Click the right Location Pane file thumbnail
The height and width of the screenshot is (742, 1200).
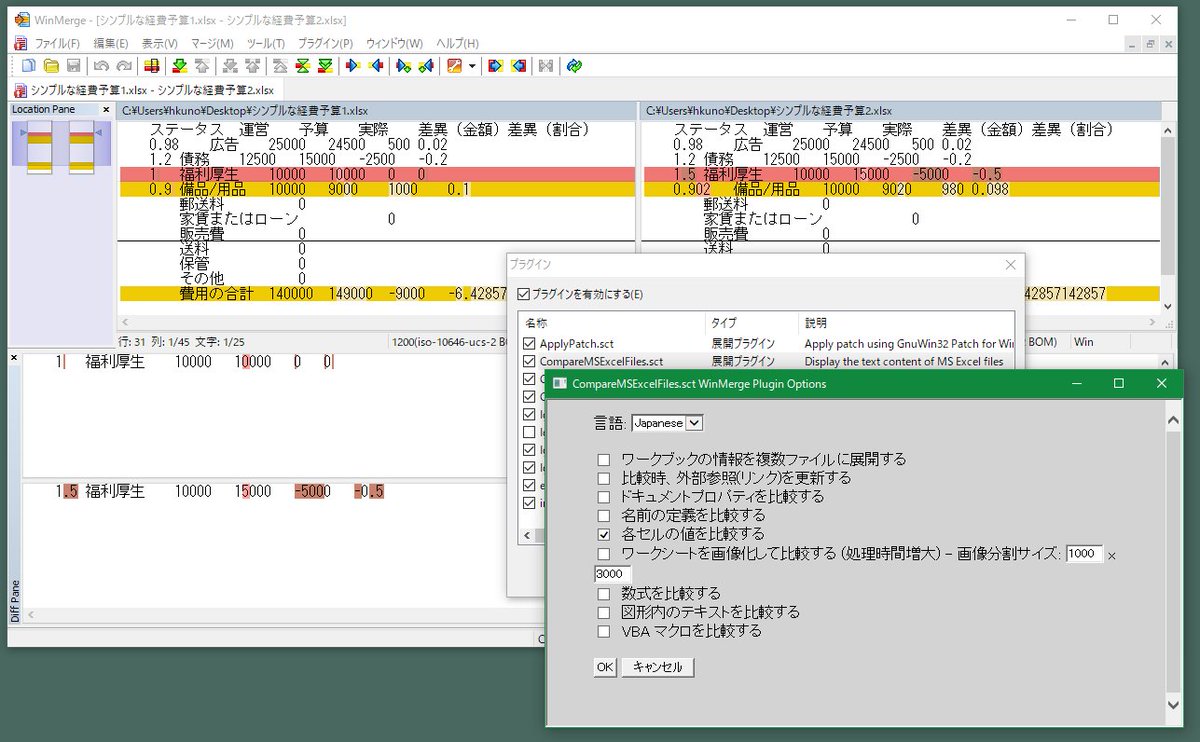tap(82, 148)
